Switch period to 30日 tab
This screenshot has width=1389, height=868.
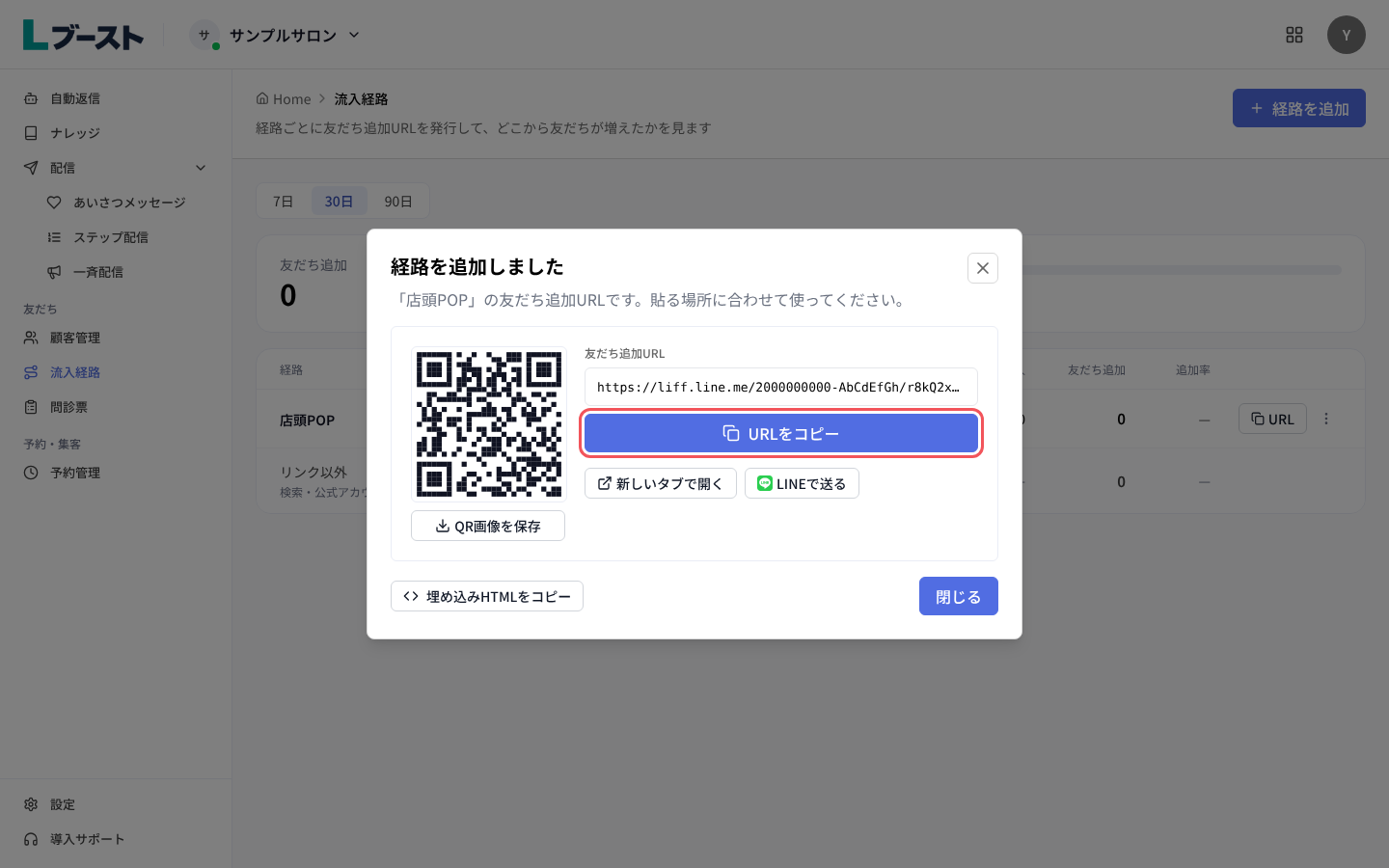(339, 202)
